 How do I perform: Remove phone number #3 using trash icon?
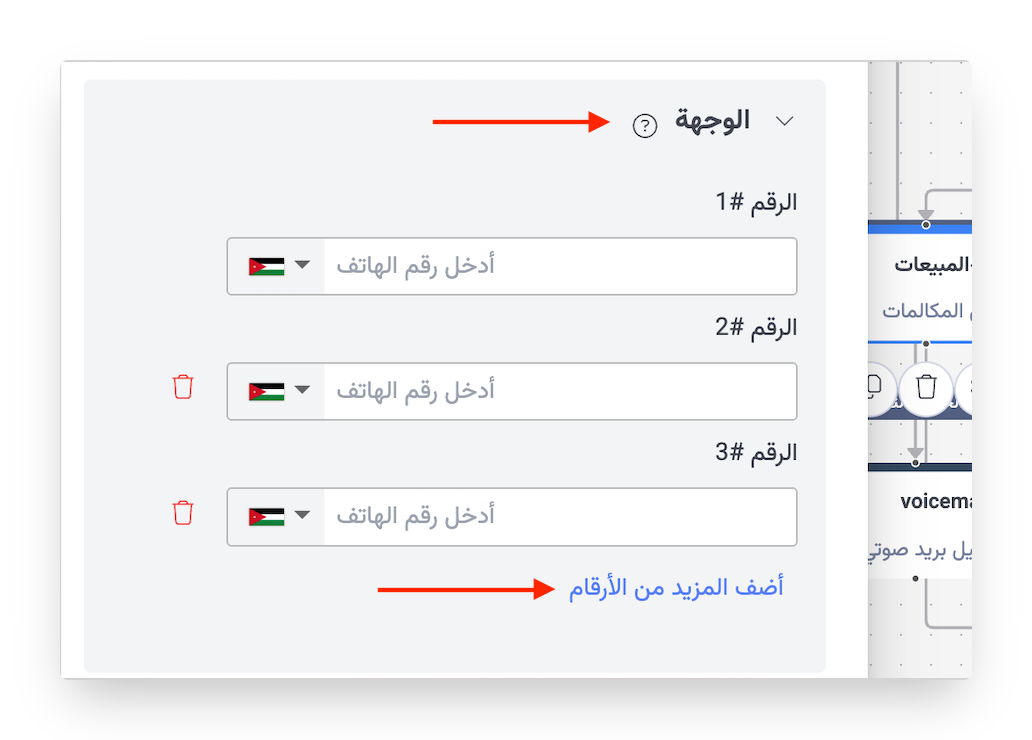pyautogui.click(x=183, y=513)
